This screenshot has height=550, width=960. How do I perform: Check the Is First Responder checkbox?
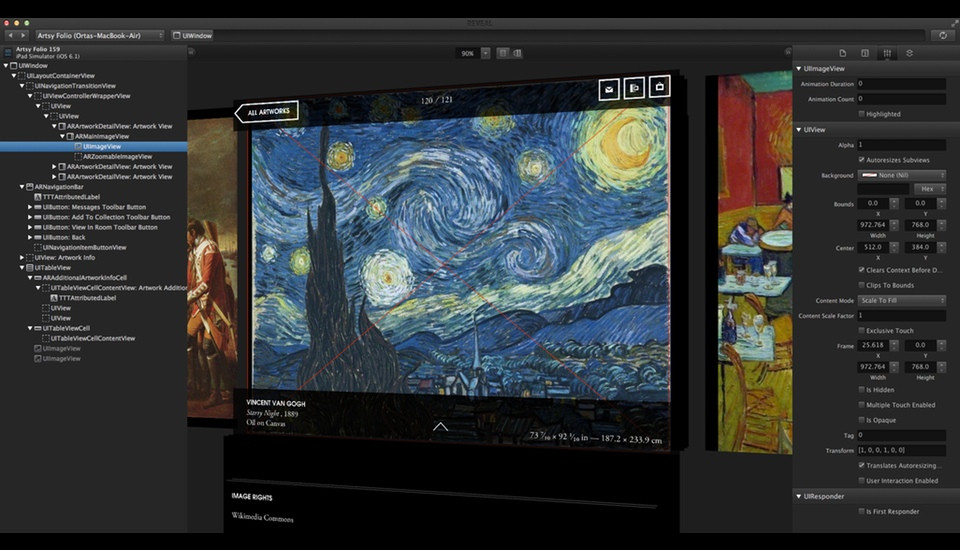(861, 511)
